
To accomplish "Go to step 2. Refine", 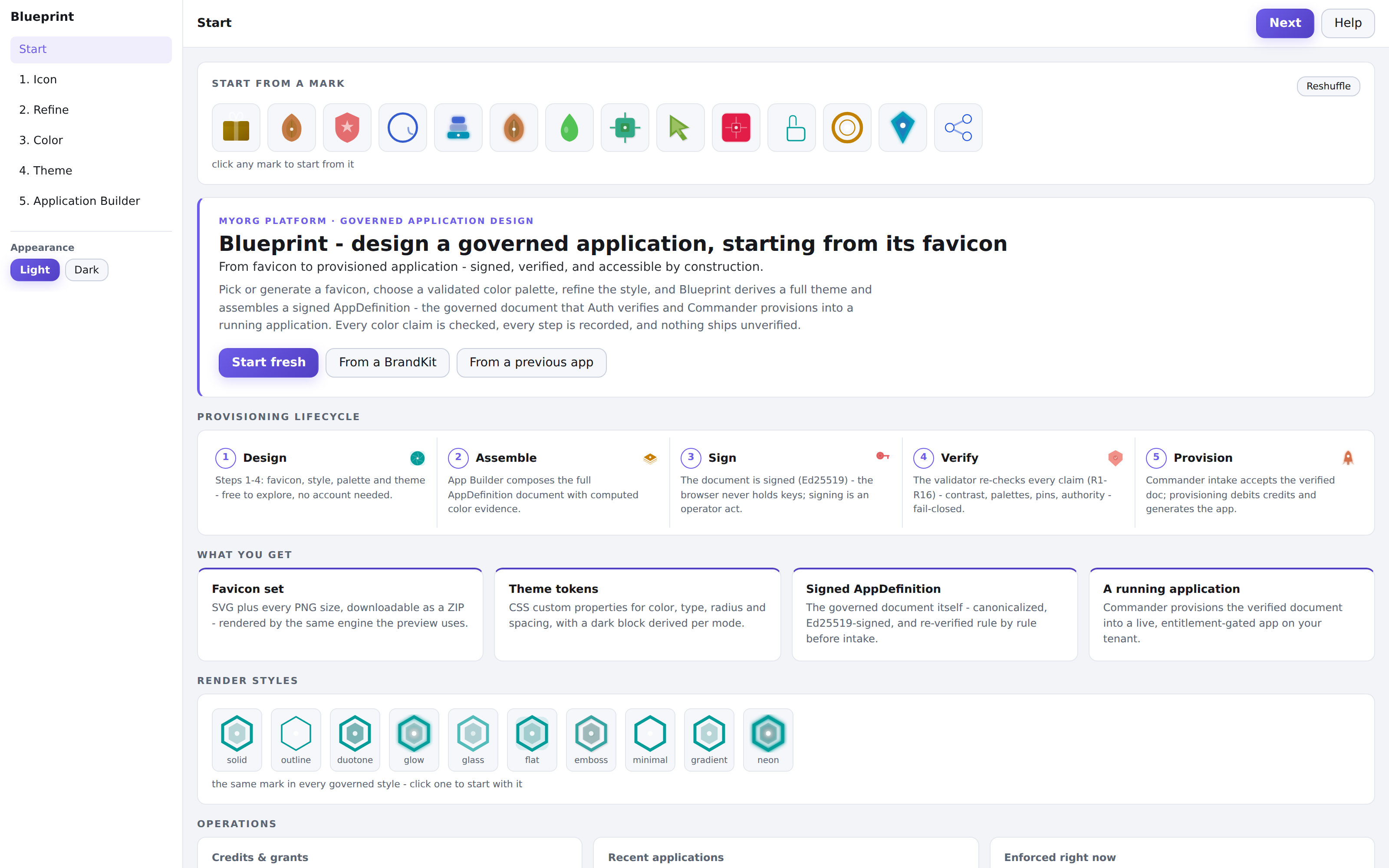I will click(x=91, y=110).
